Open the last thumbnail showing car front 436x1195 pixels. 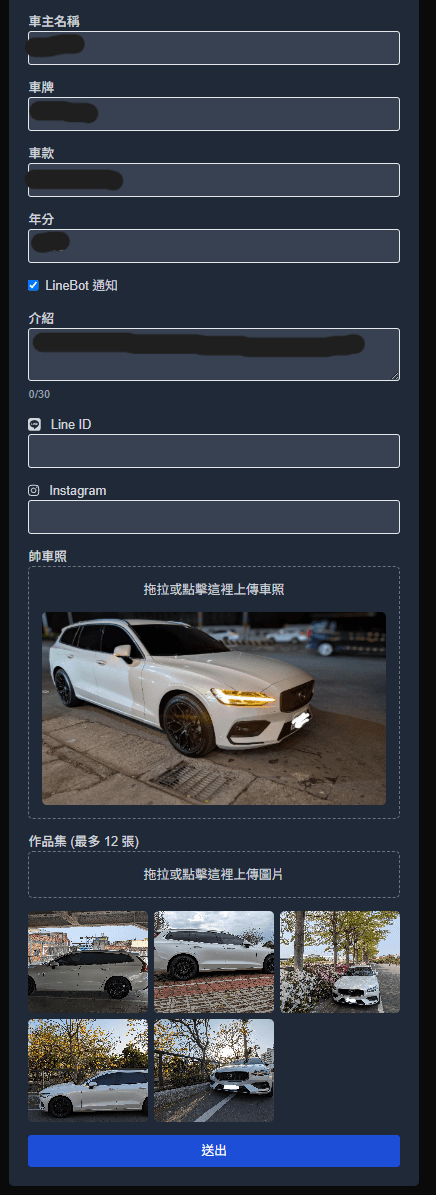tap(213, 1070)
